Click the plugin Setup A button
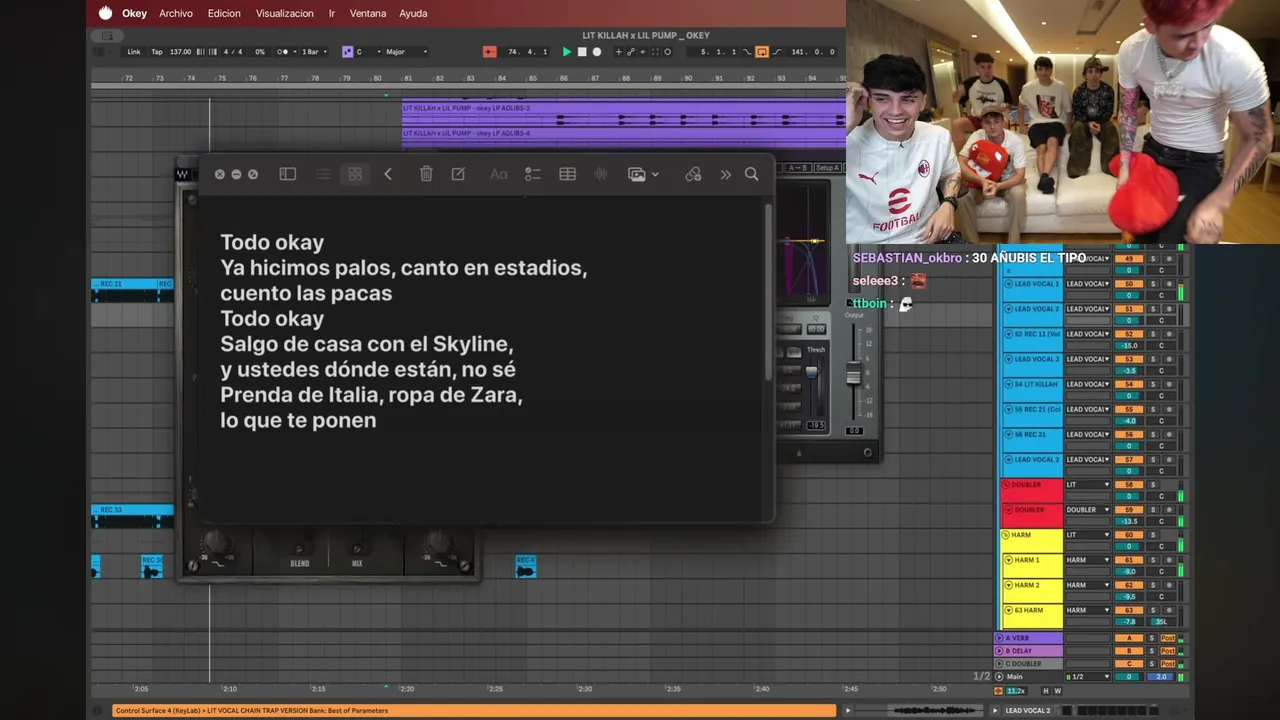 pos(827,168)
